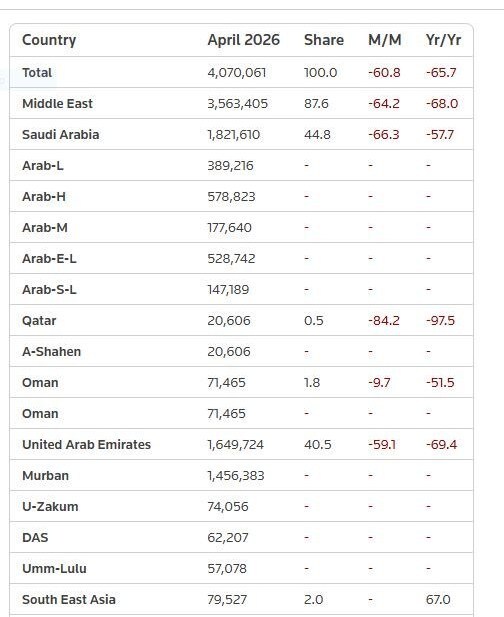Image resolution: width=504 pixels, height=617 pixels.
Task: Click the Saudi Arabia row label
Action: click(x=61, y=135)
